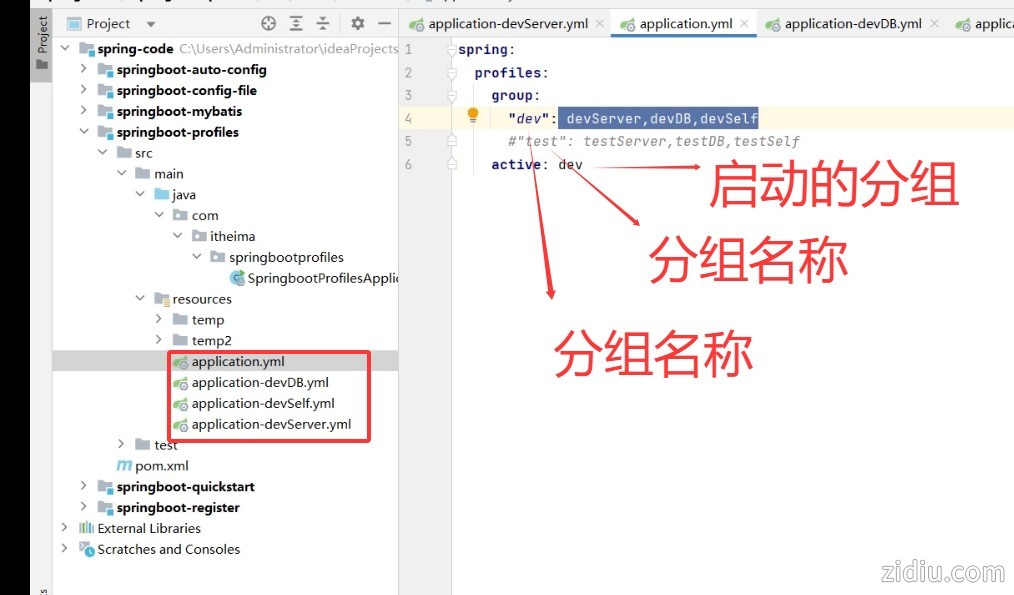Click the SpringbootProfilesApplication class icon

[x=237, y=278]
